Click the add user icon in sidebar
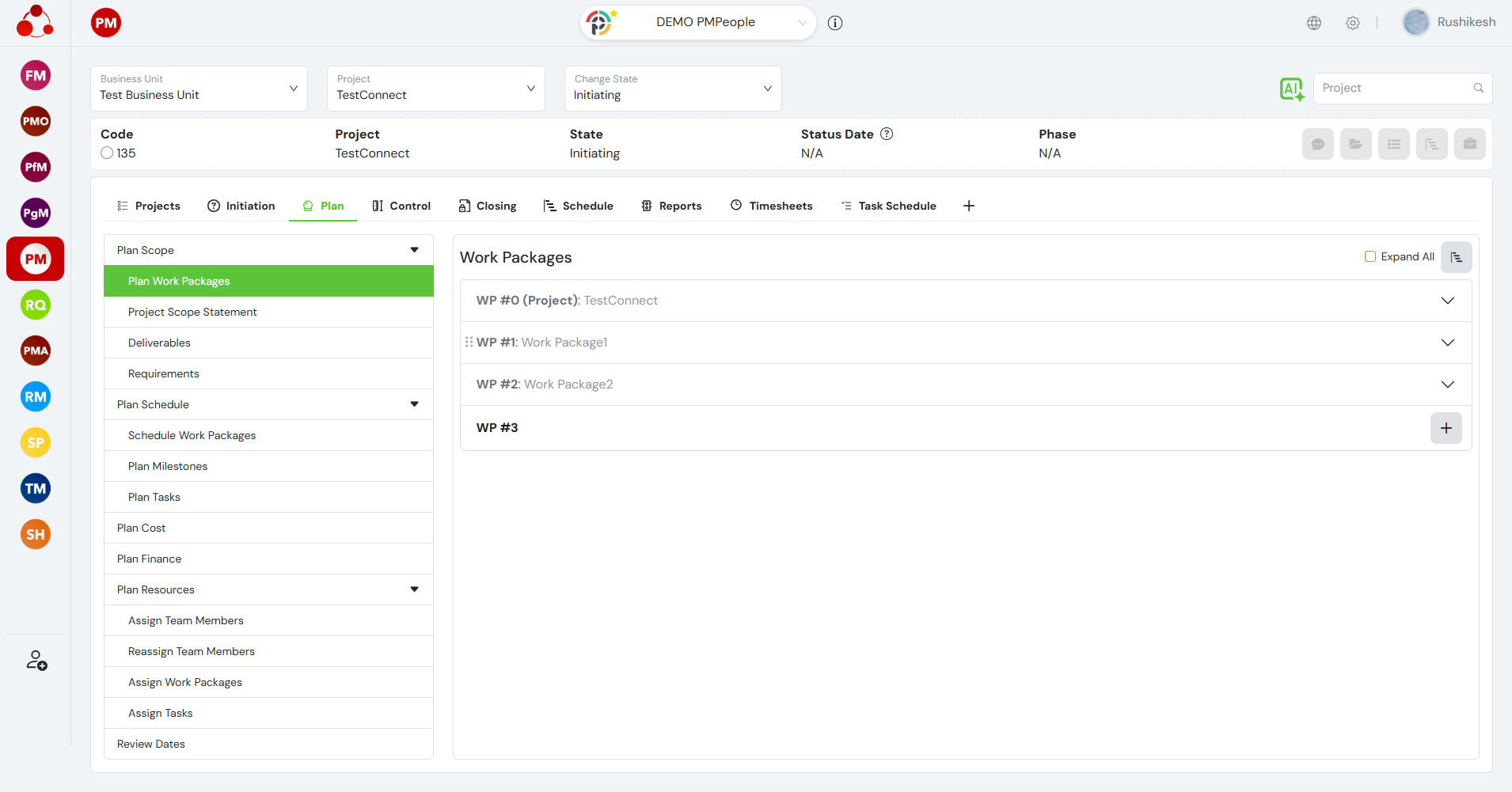The width and height of the screenshot is (1512, 792). click(x=36, y=660)
